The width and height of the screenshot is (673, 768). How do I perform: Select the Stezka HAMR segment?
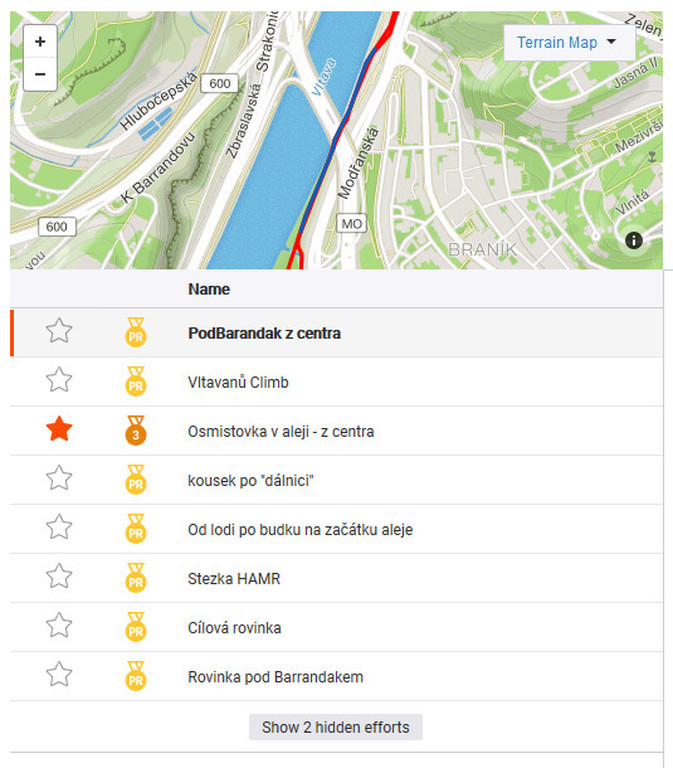pos(234,578)
